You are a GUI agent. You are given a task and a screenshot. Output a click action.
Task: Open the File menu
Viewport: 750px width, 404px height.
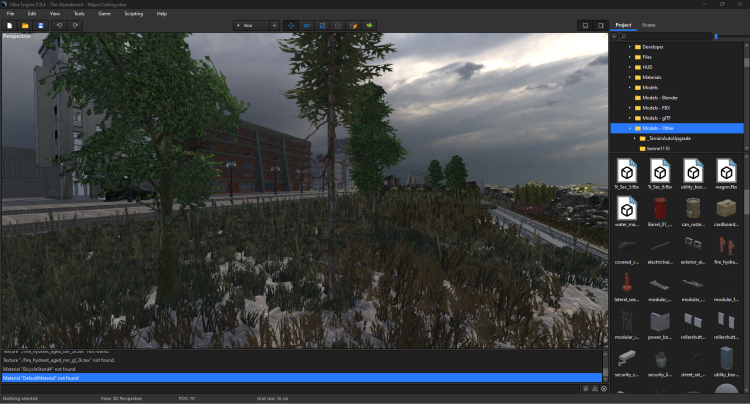(x=11, y=13)
